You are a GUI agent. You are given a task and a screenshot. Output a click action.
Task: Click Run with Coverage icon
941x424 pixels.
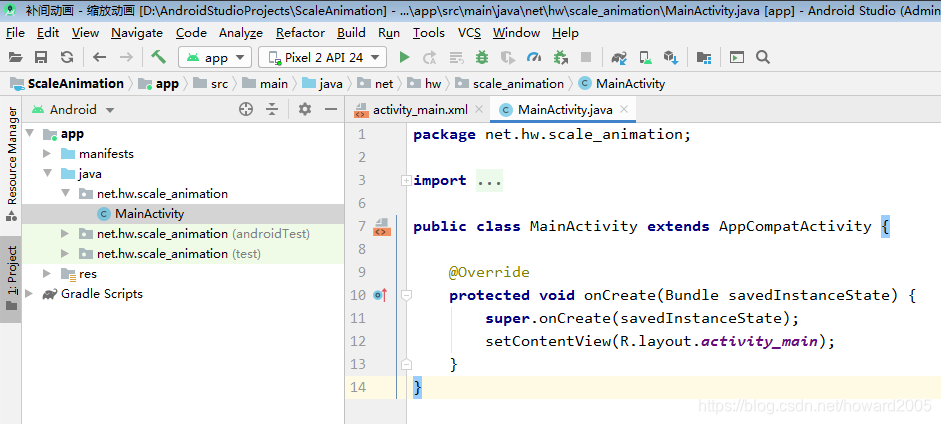508,58
